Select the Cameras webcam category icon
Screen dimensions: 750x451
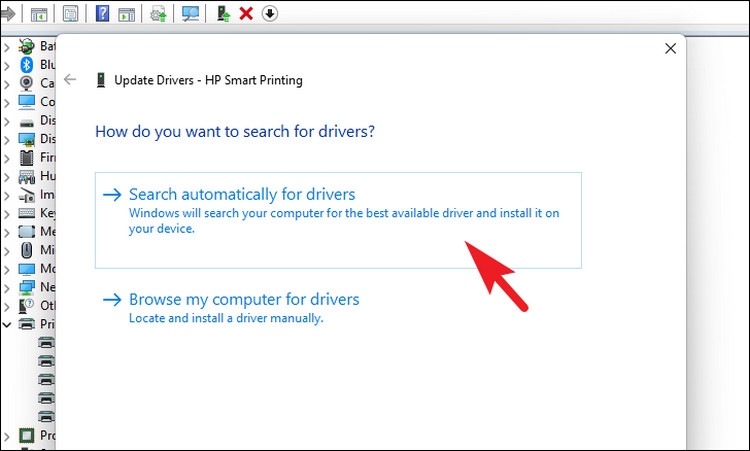coord(27,83)
